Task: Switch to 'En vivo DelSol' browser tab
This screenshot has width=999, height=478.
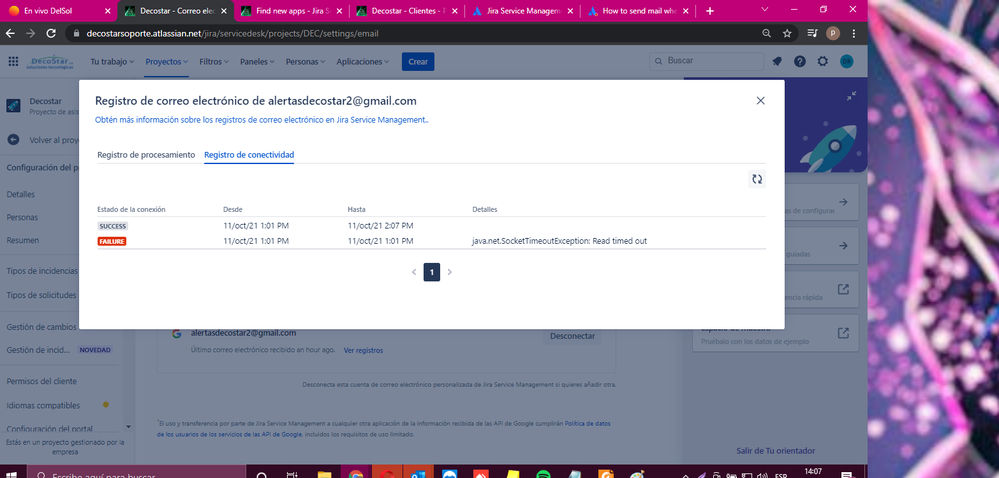Action: click(x=57, y=11)
